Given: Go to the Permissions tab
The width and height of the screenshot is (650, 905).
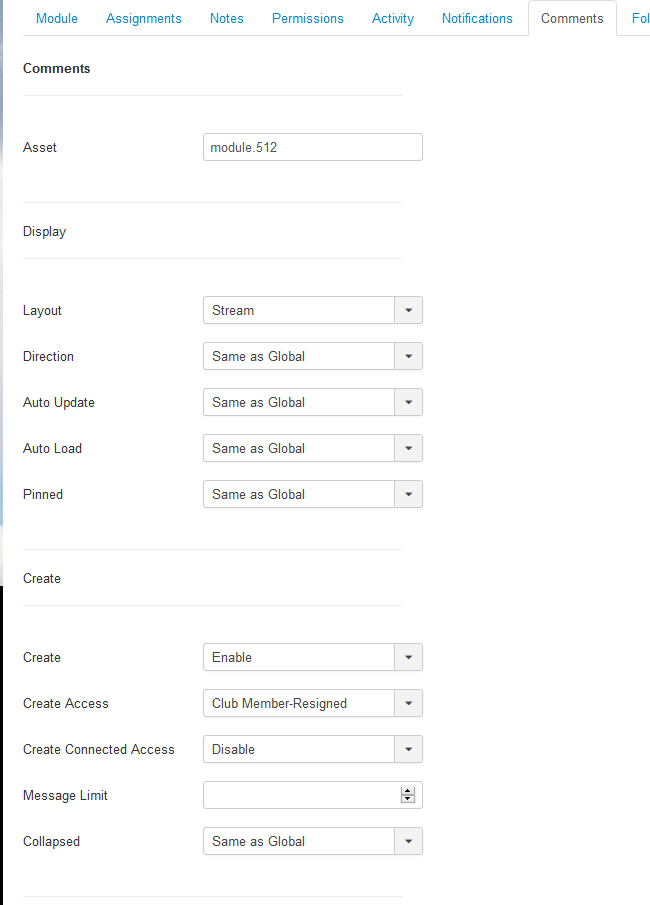Looking at the screenshot, I should tap(308, 18).
